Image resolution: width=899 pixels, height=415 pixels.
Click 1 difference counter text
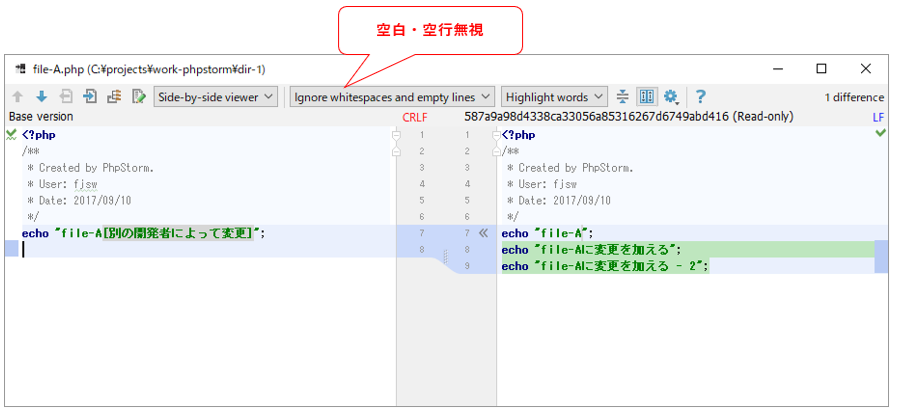click(854, 97)
